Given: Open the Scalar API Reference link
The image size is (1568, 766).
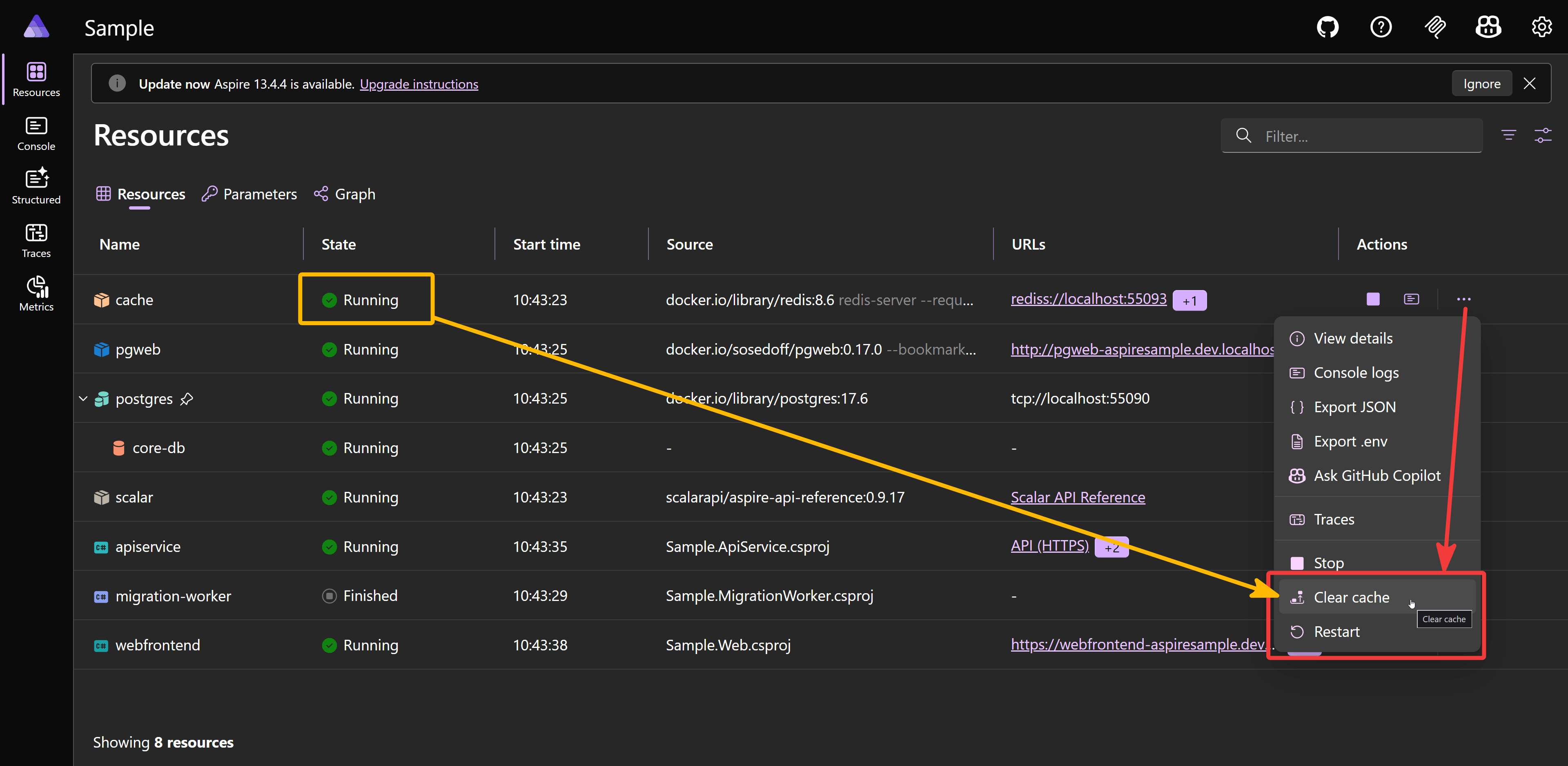Looking at the screenshot, I should [x=1078, y=498].
